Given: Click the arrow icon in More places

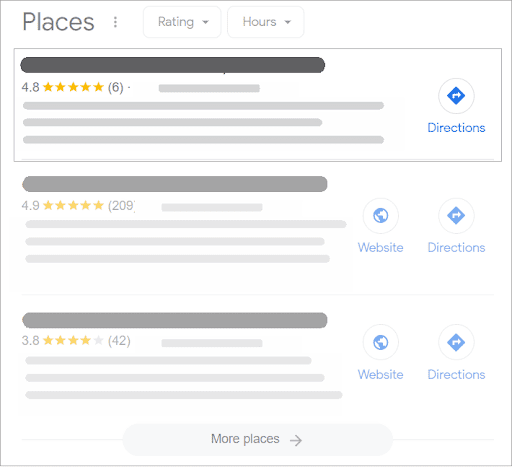Looking at the screenshot, I should 296,440.
